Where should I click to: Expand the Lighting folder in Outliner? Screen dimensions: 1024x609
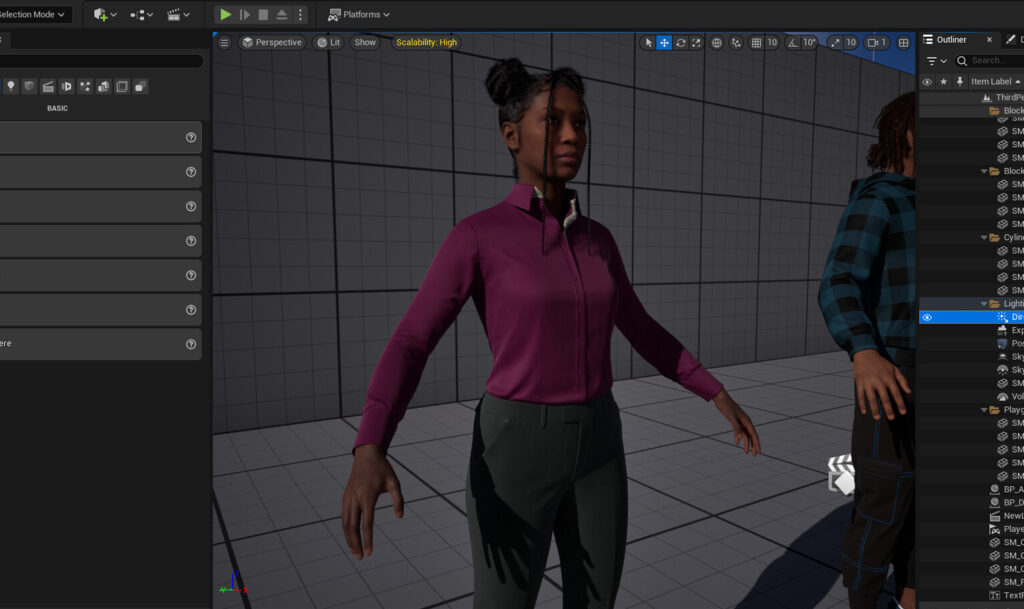[984, 303]
